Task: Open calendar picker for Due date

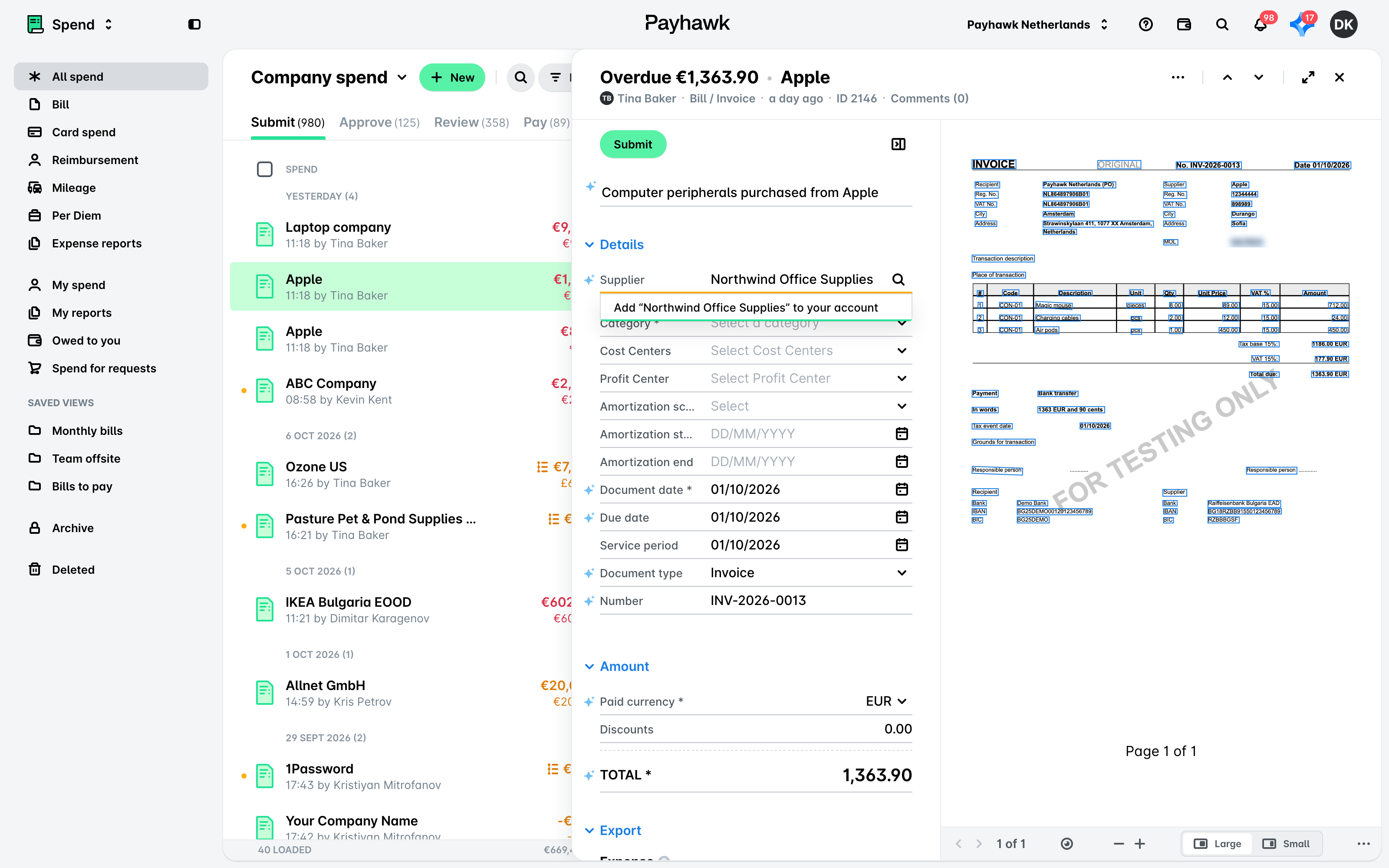Action: (902, 517)
